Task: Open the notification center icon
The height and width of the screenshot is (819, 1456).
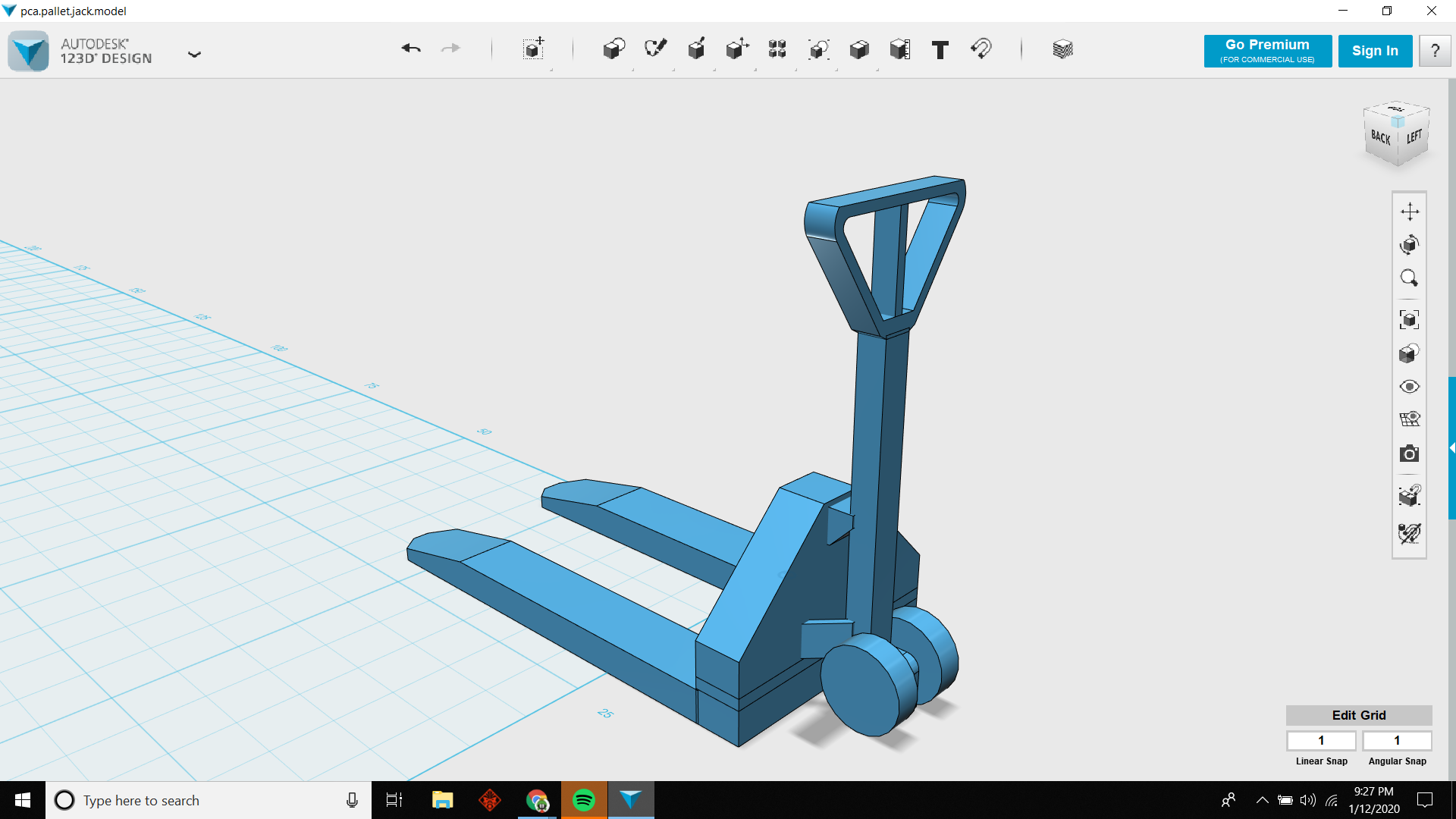Action: click(x=1425, y=800)
